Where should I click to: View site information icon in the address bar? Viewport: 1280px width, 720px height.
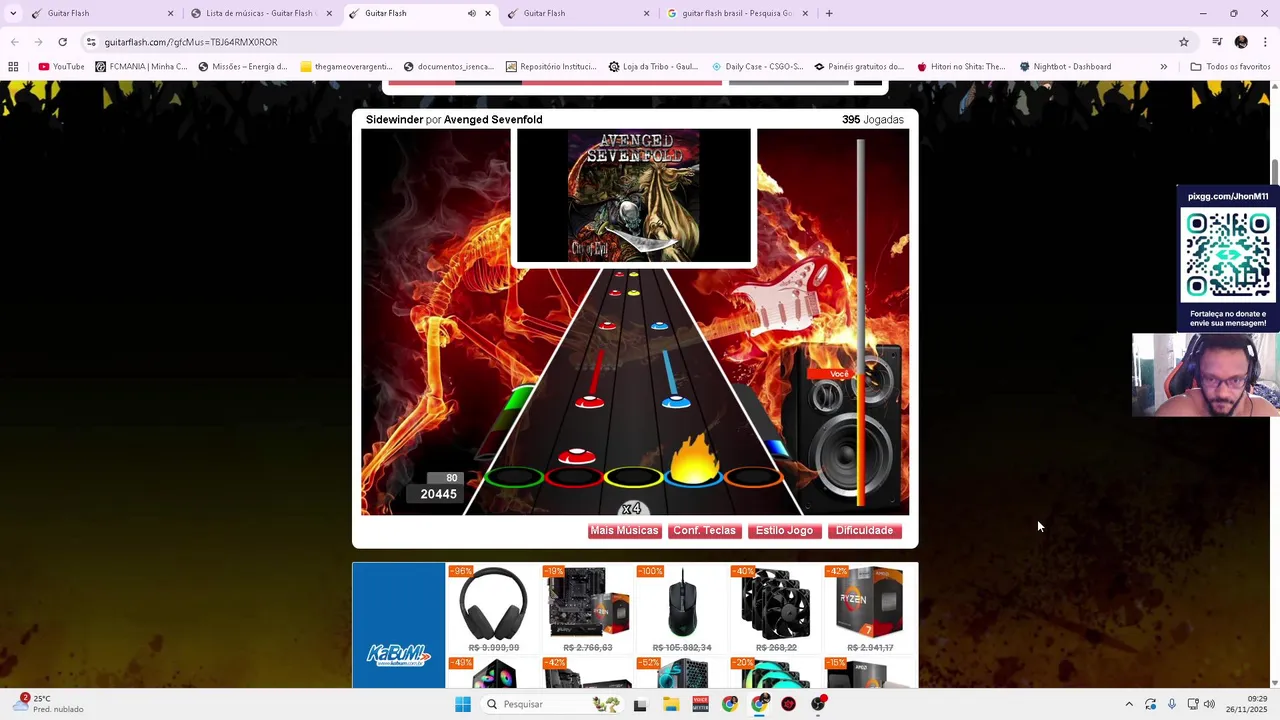pyautogui.click(x=91, y=42)
